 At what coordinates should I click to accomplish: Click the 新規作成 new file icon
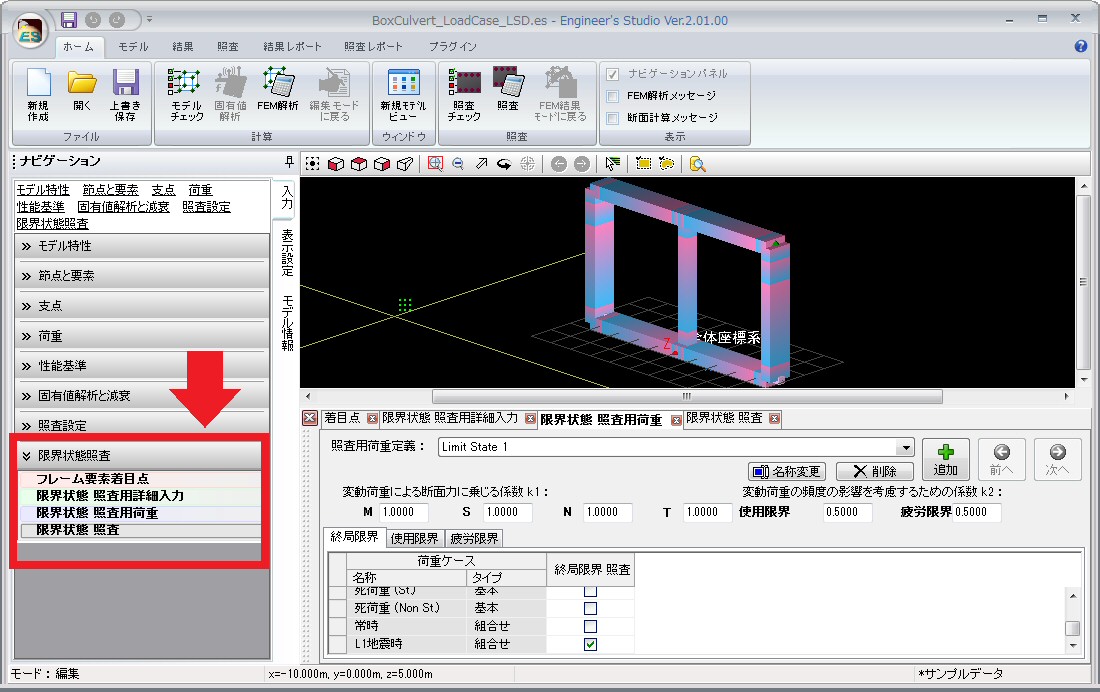coord(39,95)
